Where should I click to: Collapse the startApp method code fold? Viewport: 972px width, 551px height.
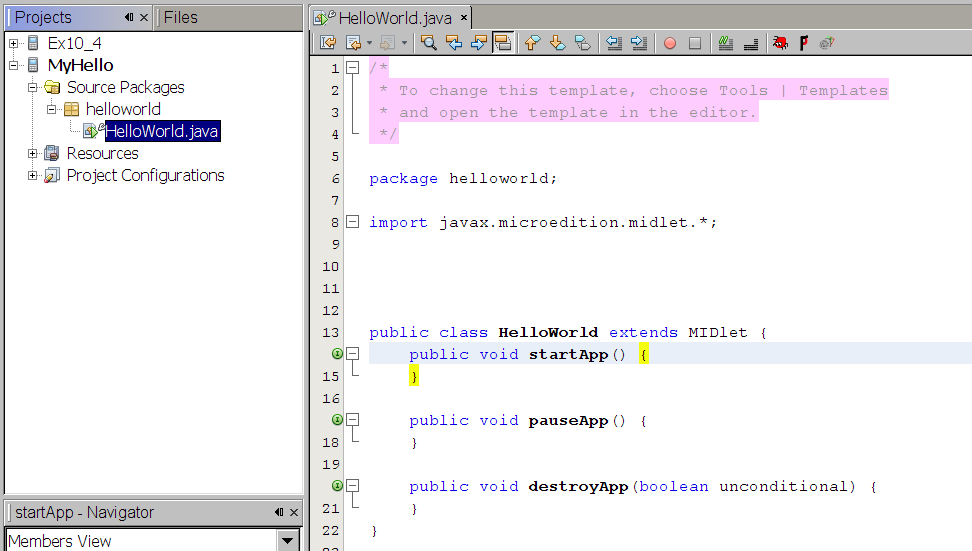(x=352, y=354)
